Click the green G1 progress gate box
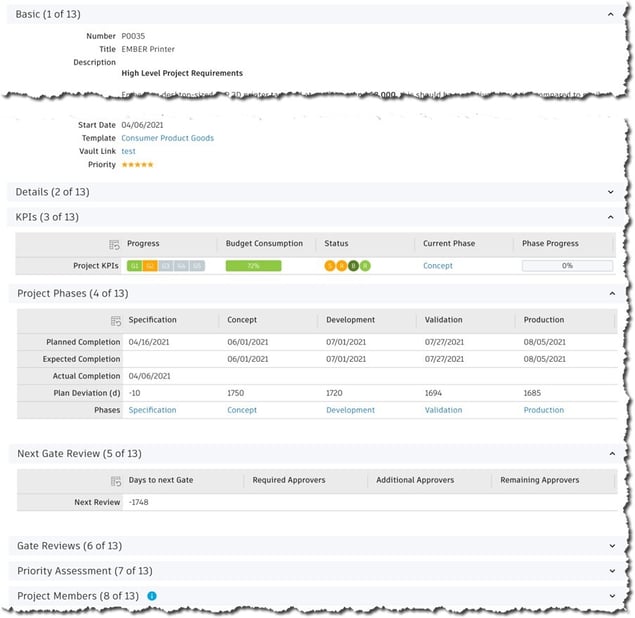The height and width of the screenshot is (618, 635). tap(134, 266)
